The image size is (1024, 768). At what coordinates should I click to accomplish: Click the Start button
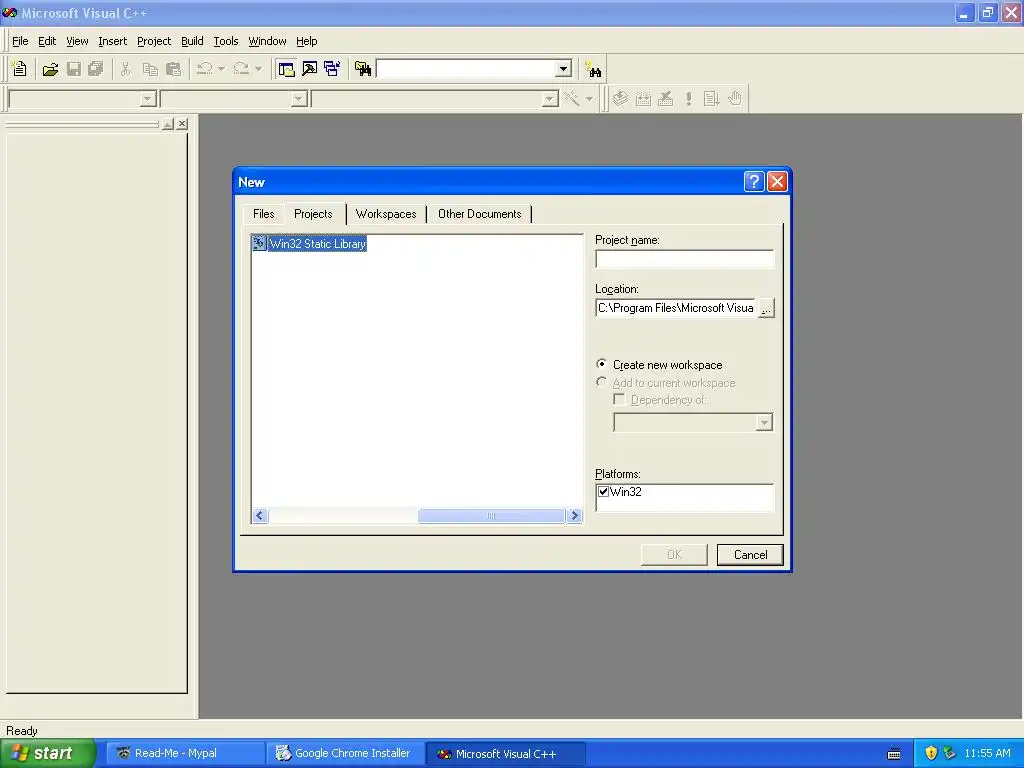(x=48, y=754)
